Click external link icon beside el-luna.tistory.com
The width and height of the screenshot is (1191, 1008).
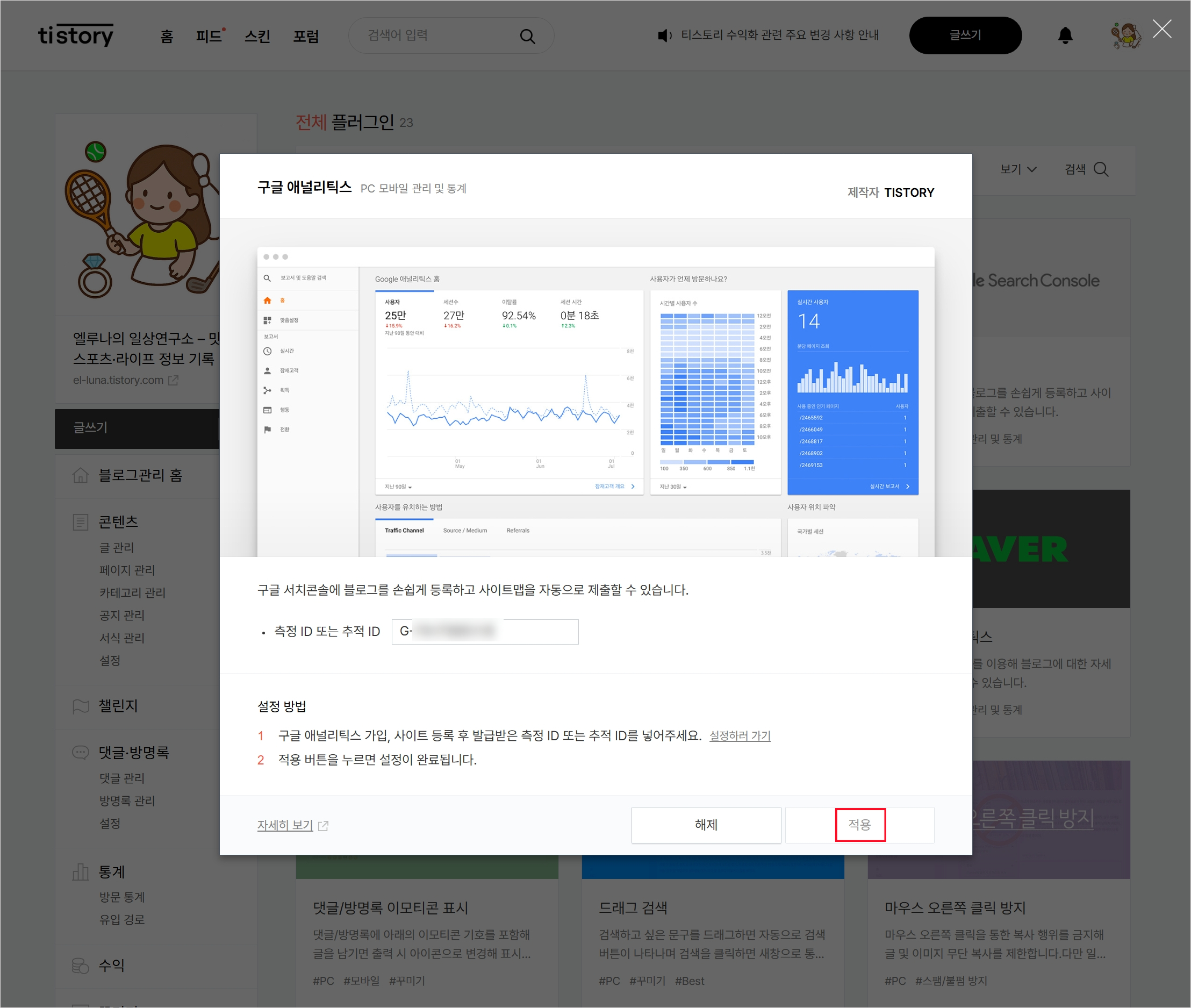[x=173, y=380]
